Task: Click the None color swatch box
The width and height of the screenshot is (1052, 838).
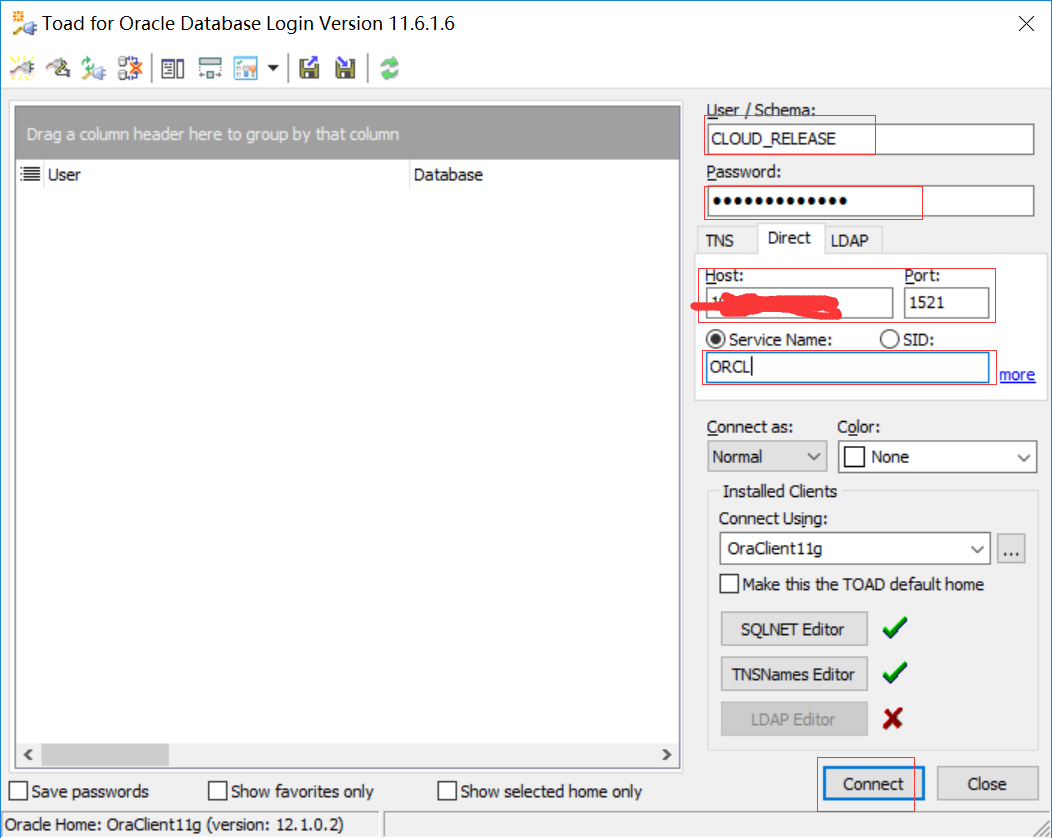Action: point(854,457)
